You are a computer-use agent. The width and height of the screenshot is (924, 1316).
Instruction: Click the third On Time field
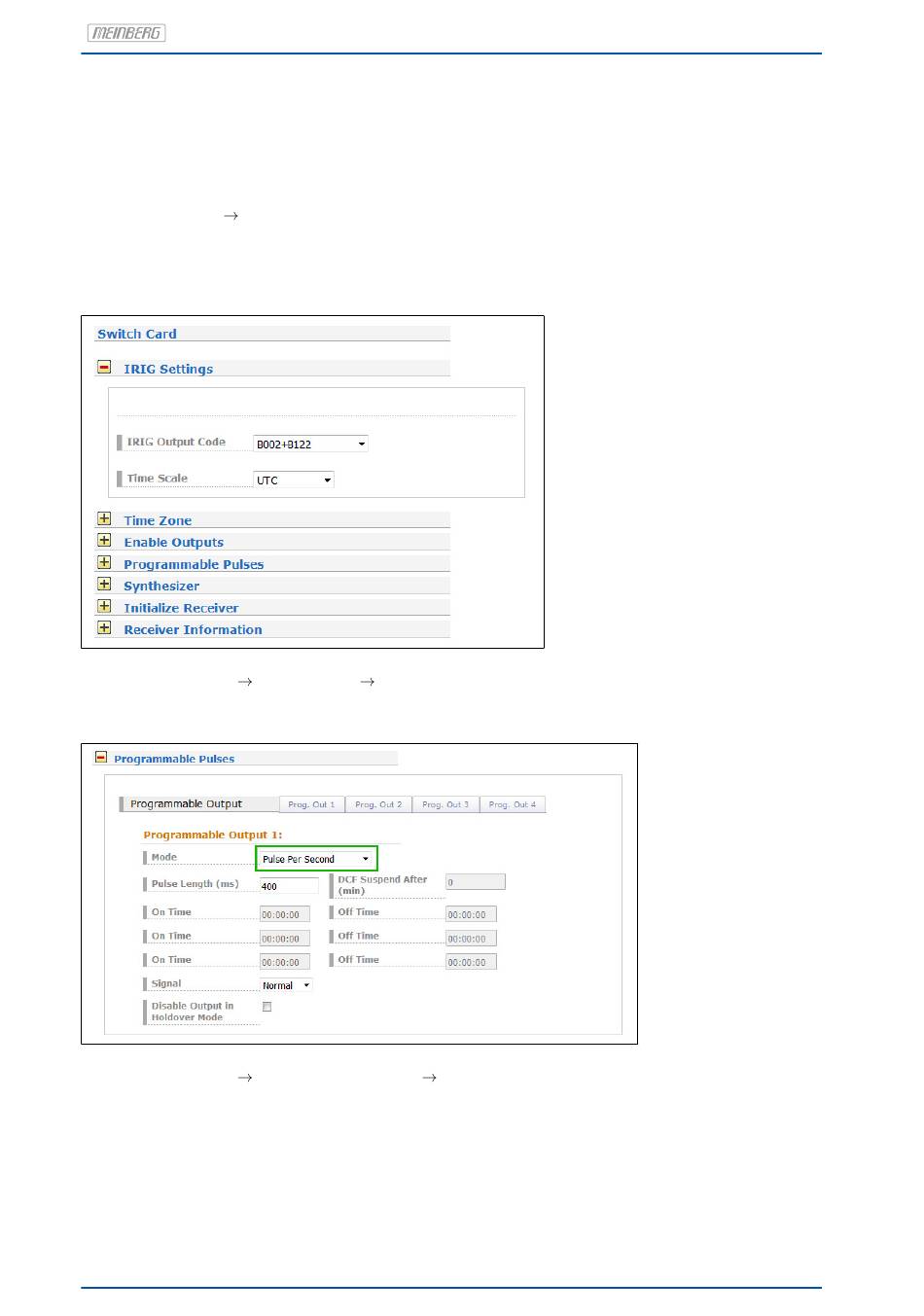[285, 962]
